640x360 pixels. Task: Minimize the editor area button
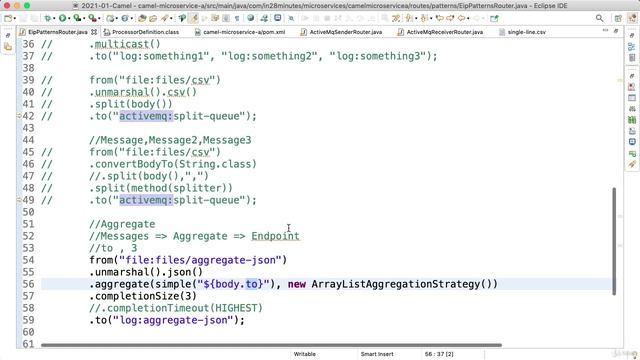click(605, 31)
